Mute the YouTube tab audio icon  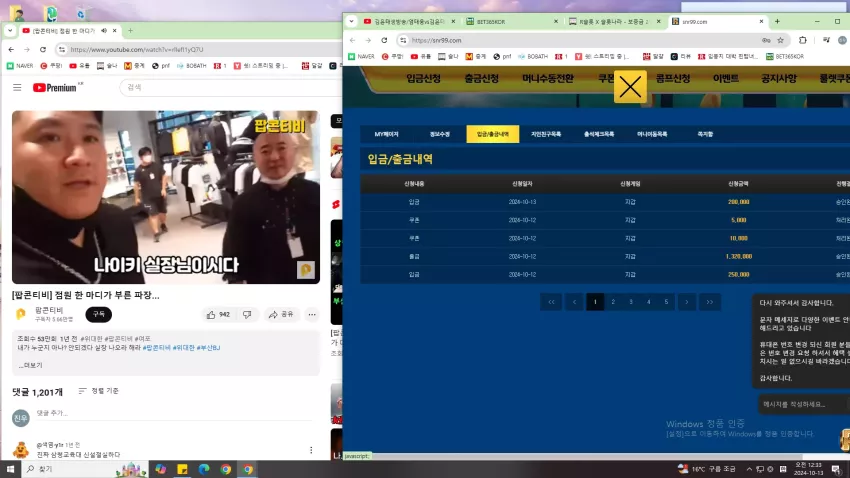[x=104, y=31]
